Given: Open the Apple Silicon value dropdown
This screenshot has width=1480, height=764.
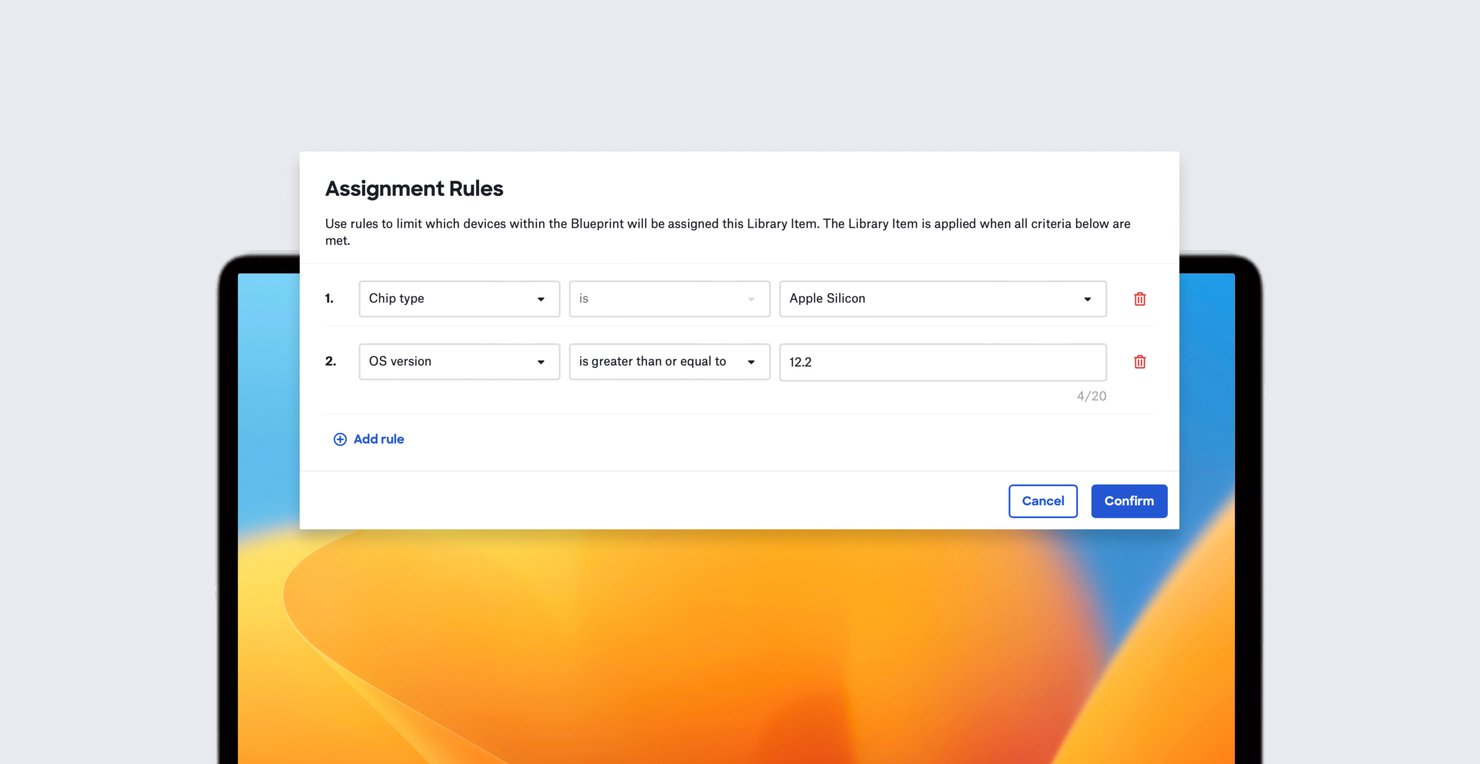Looking at the screenshot, I should 941,298.
